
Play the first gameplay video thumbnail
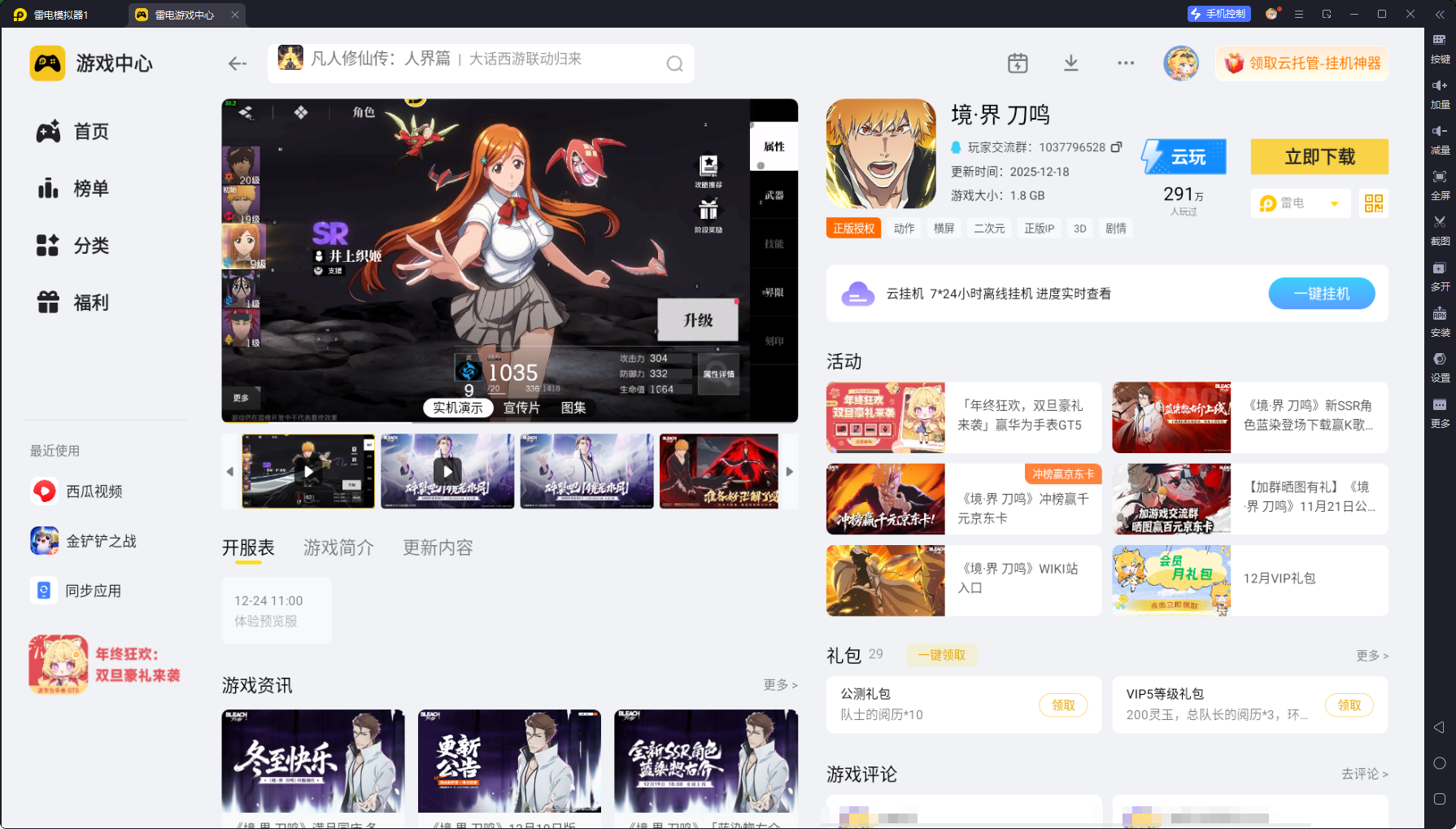[x=308, y=471]
